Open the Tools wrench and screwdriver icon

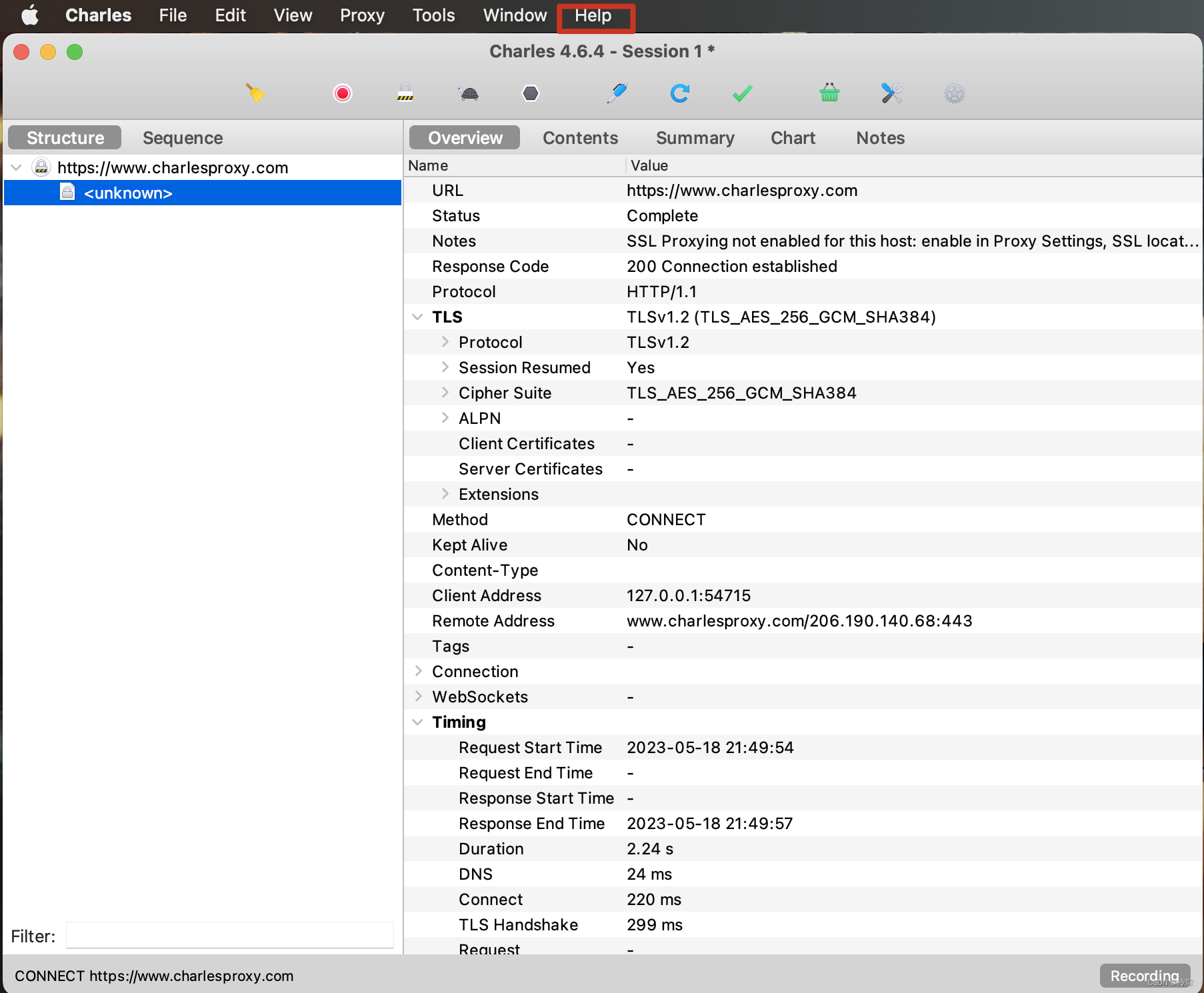tap(891, 93)
